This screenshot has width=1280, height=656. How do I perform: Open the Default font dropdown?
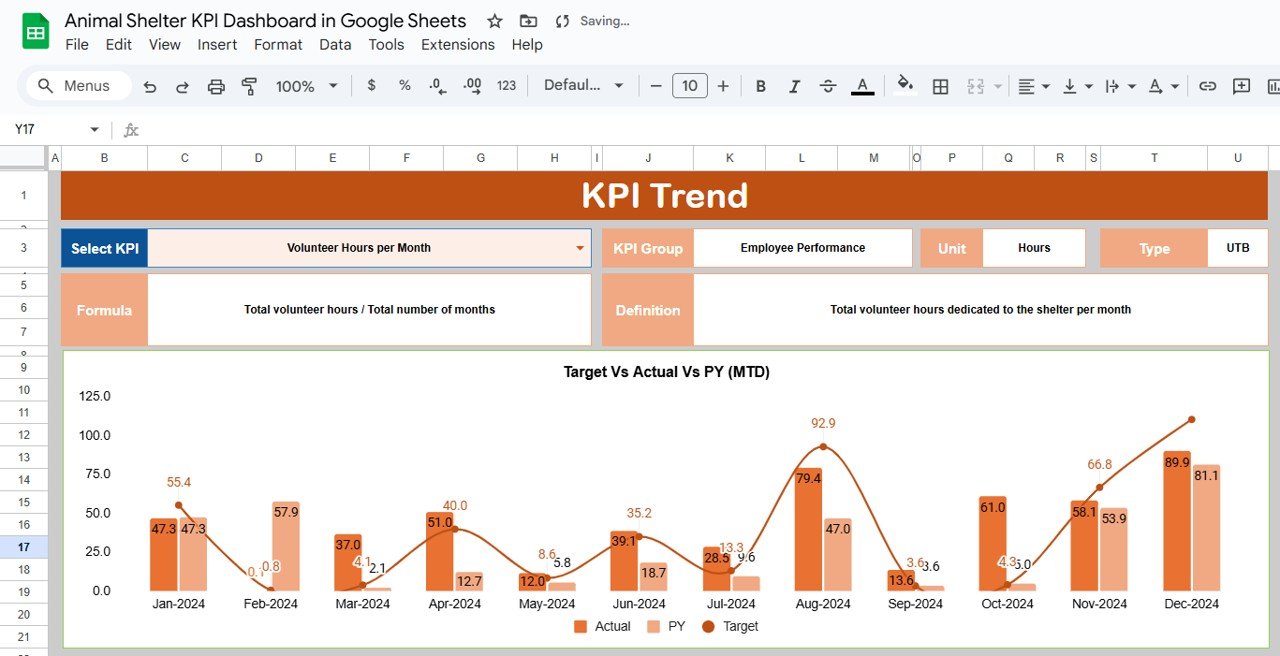pos(583,86)
